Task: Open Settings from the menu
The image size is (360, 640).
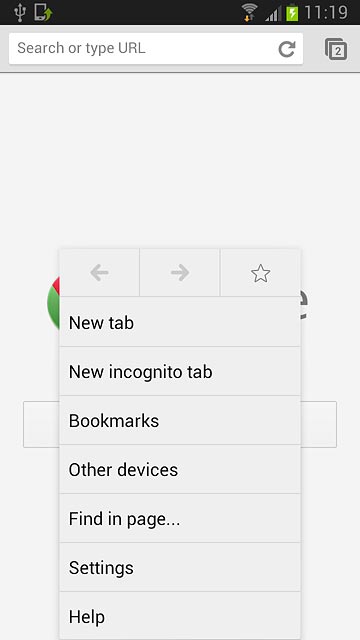Action: [180, 567]
